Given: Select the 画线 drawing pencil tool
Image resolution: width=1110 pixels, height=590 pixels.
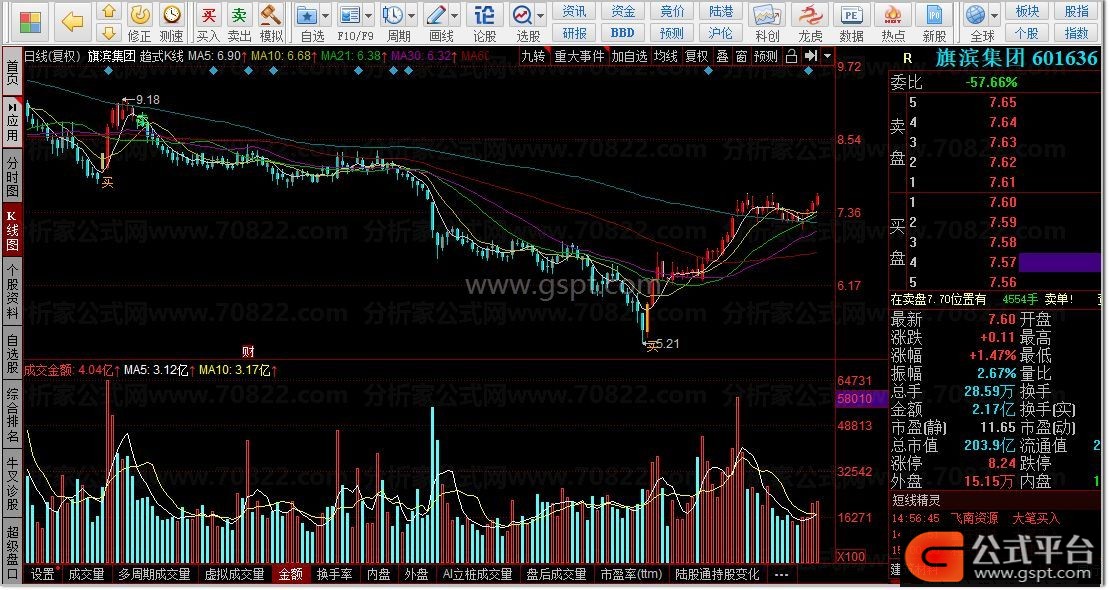Looking at the screenshot, I should pyautogui.click(x=436, y=15).
